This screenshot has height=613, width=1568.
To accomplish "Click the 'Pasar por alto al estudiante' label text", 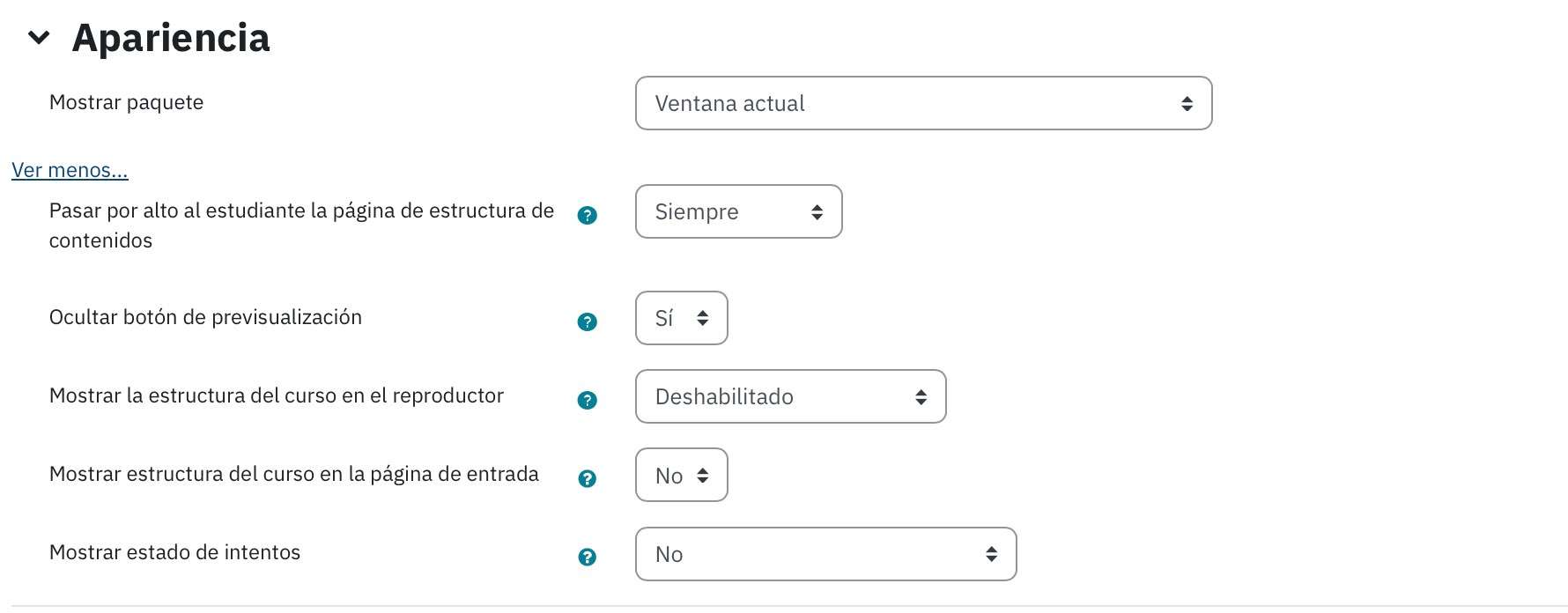I will tap(301, 225).
